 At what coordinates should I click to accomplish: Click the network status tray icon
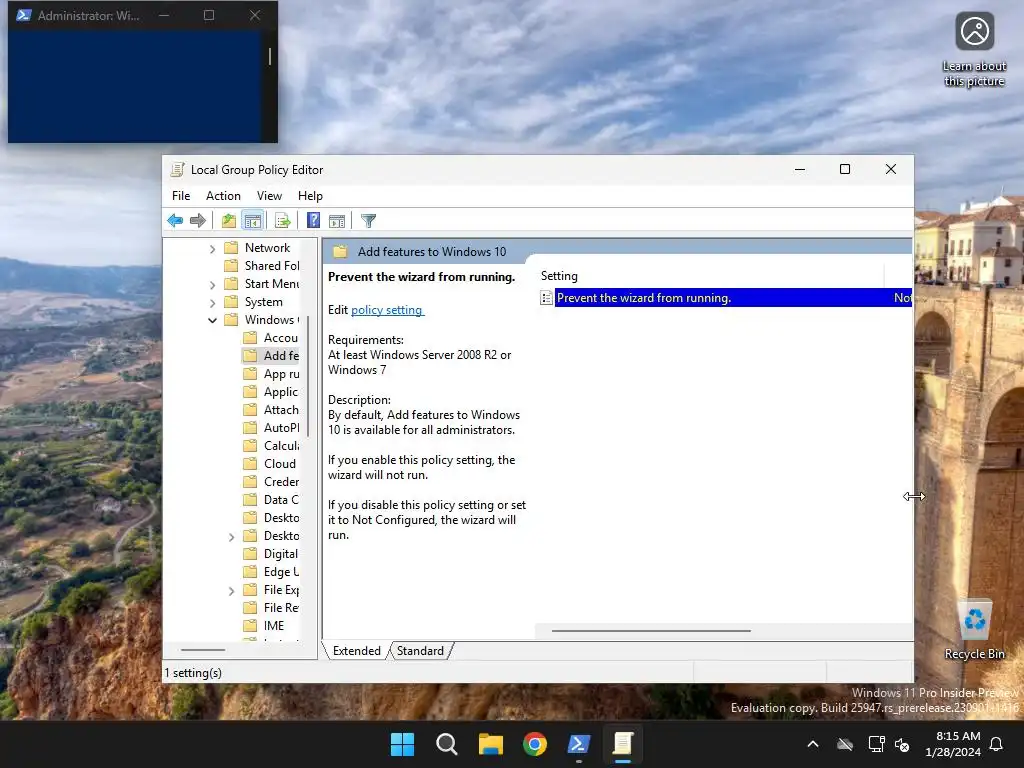(876, 744)
